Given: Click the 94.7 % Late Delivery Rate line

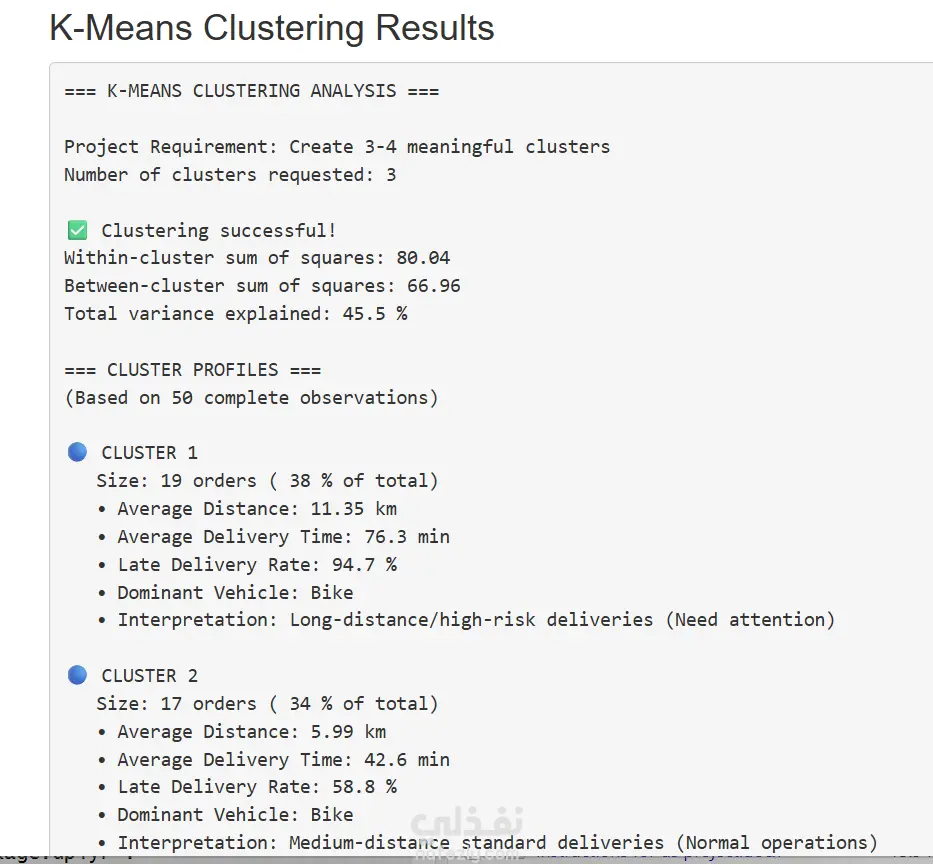Looking at the screenshot, I should [x=257, y=565].
